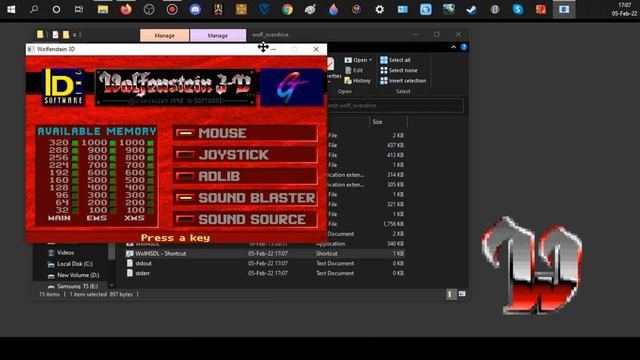
Task: Open first Manage tab (orange)
Action: click(x=164, y=36)
